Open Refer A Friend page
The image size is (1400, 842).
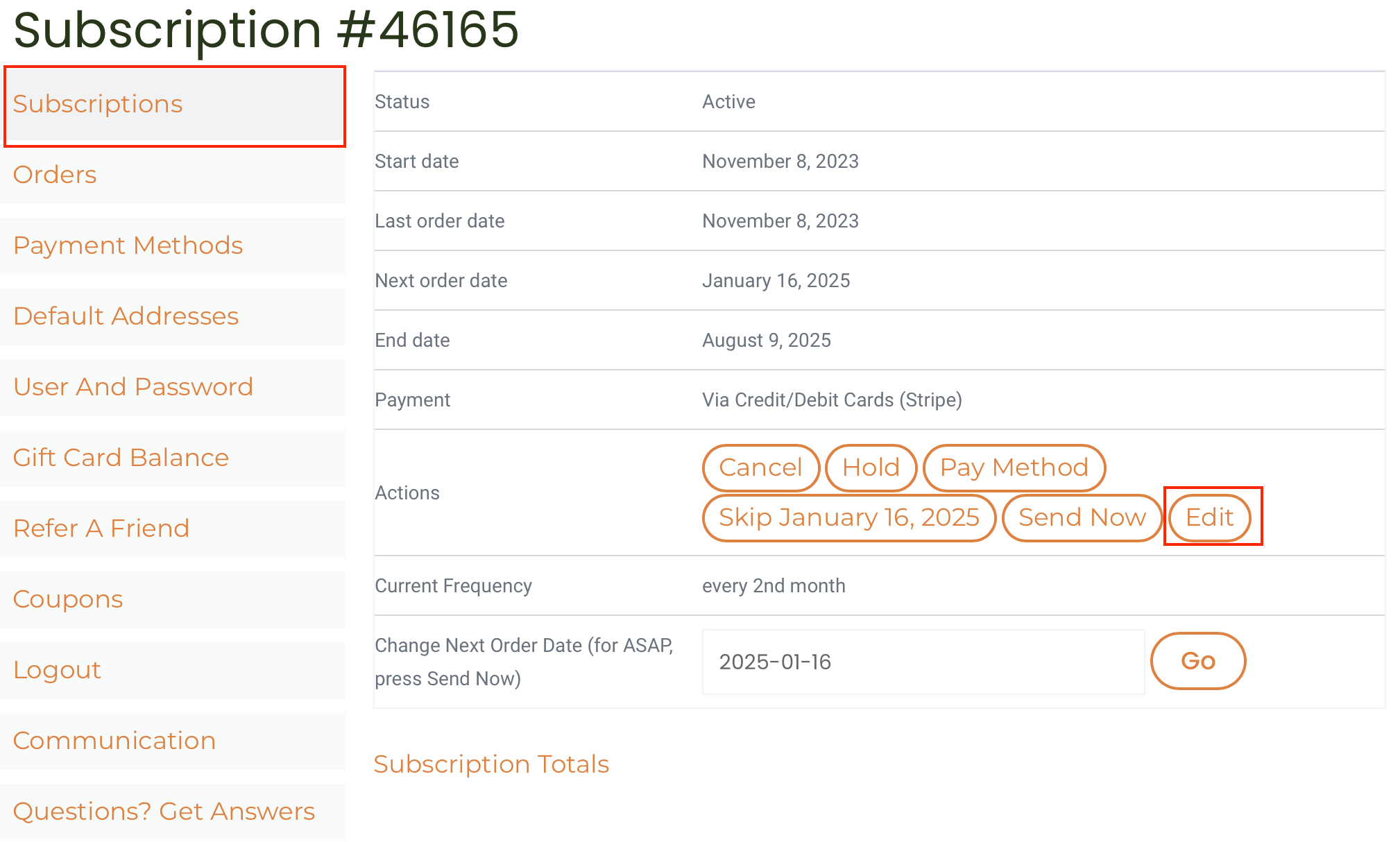[x=101, y=529]
